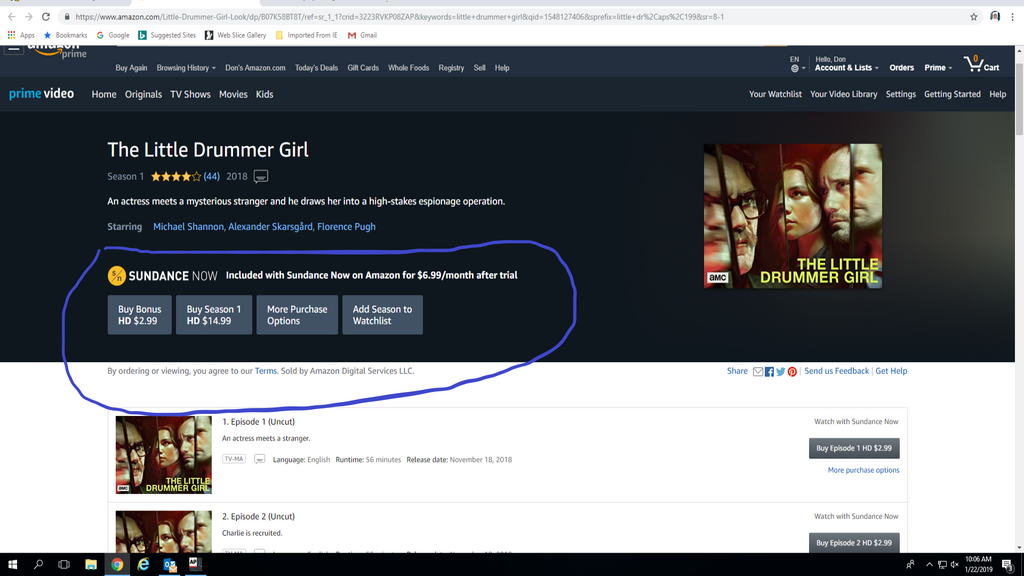This screenshot has height=576, width=1024.
Task: Open Windows taskbar search
Action: [x=38, y=564]
